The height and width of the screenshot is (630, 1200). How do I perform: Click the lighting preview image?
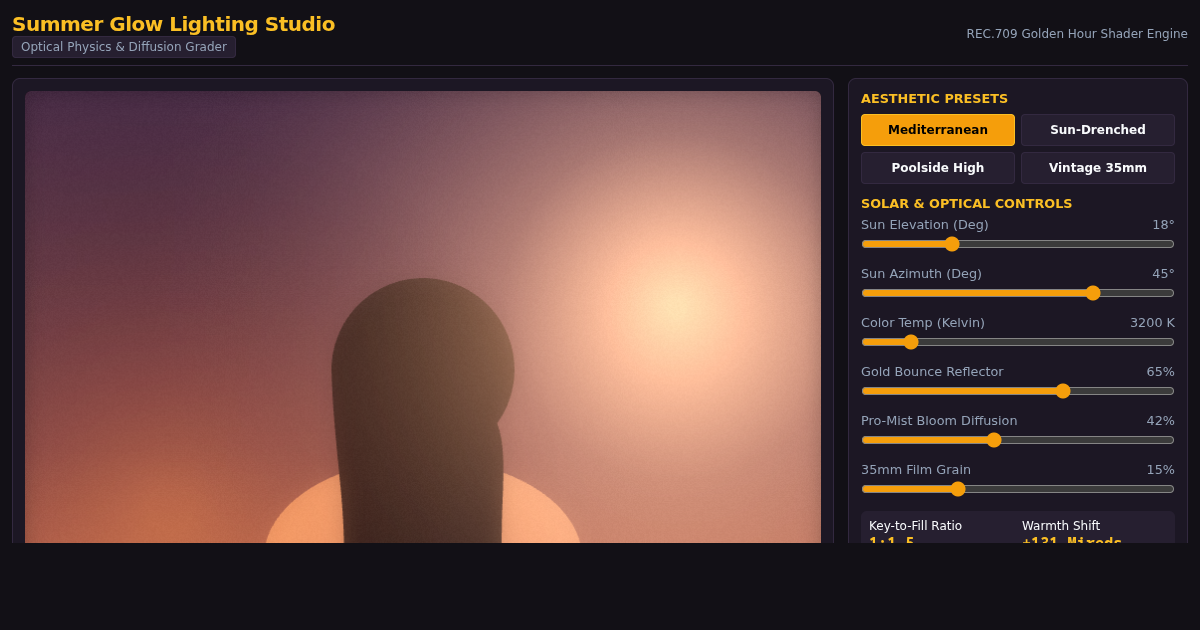(x=423, y=317)
